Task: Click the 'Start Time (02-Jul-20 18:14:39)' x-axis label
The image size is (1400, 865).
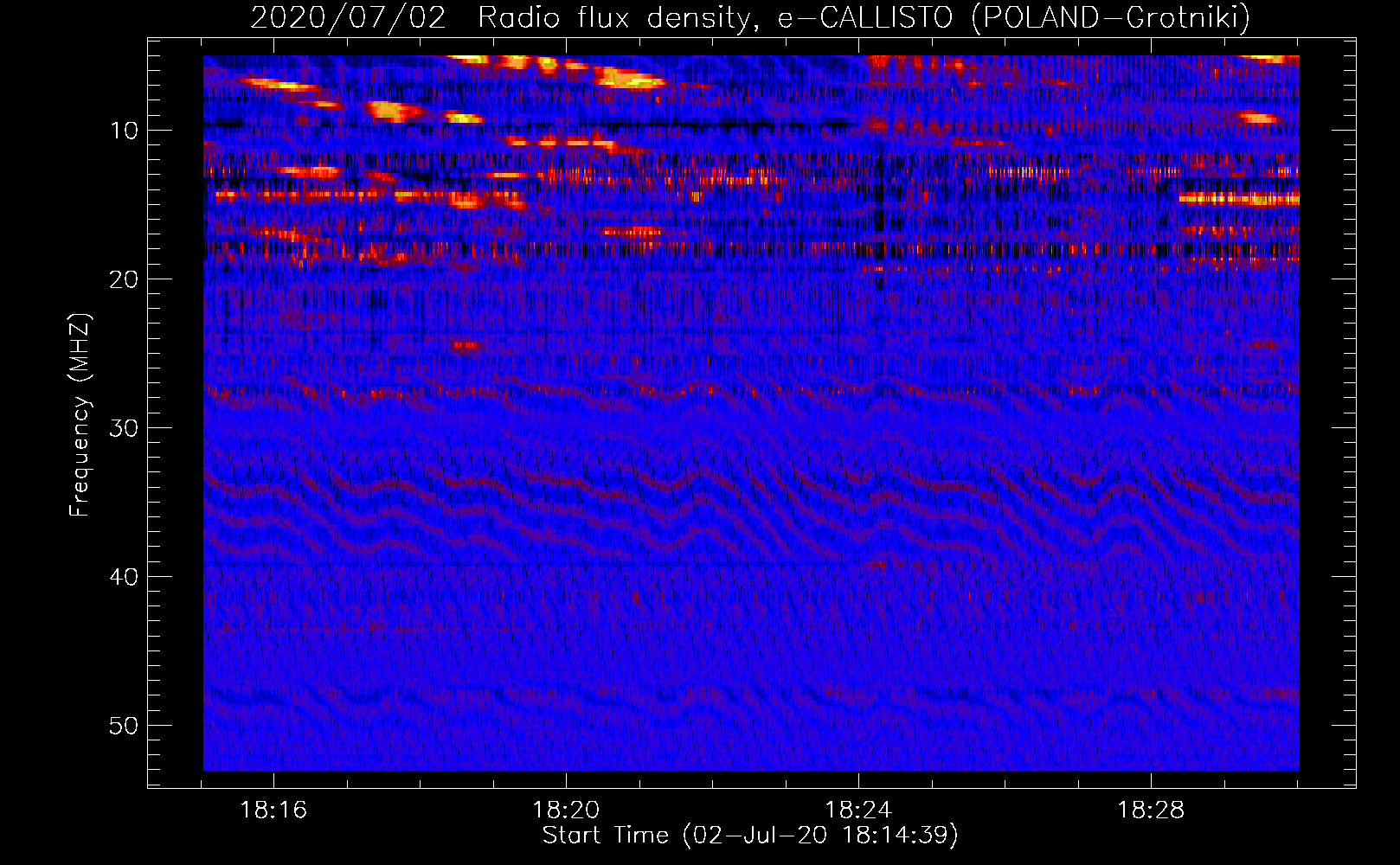Action: 750,836
